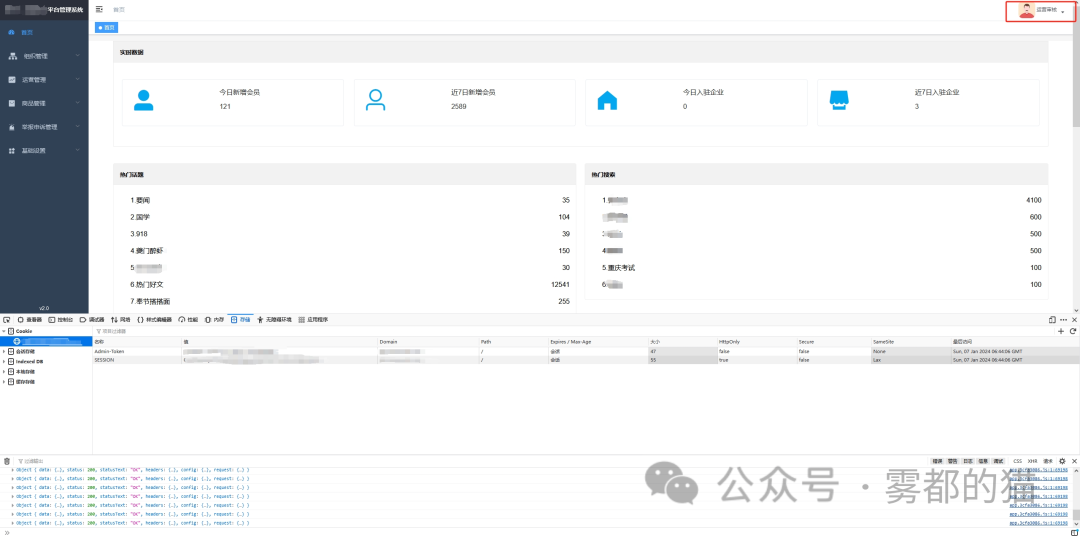Expand the 举报申诉管理 sidebar menu
Image resolution: width=1080 pixels, height=543 pixels.
[44, 127]
